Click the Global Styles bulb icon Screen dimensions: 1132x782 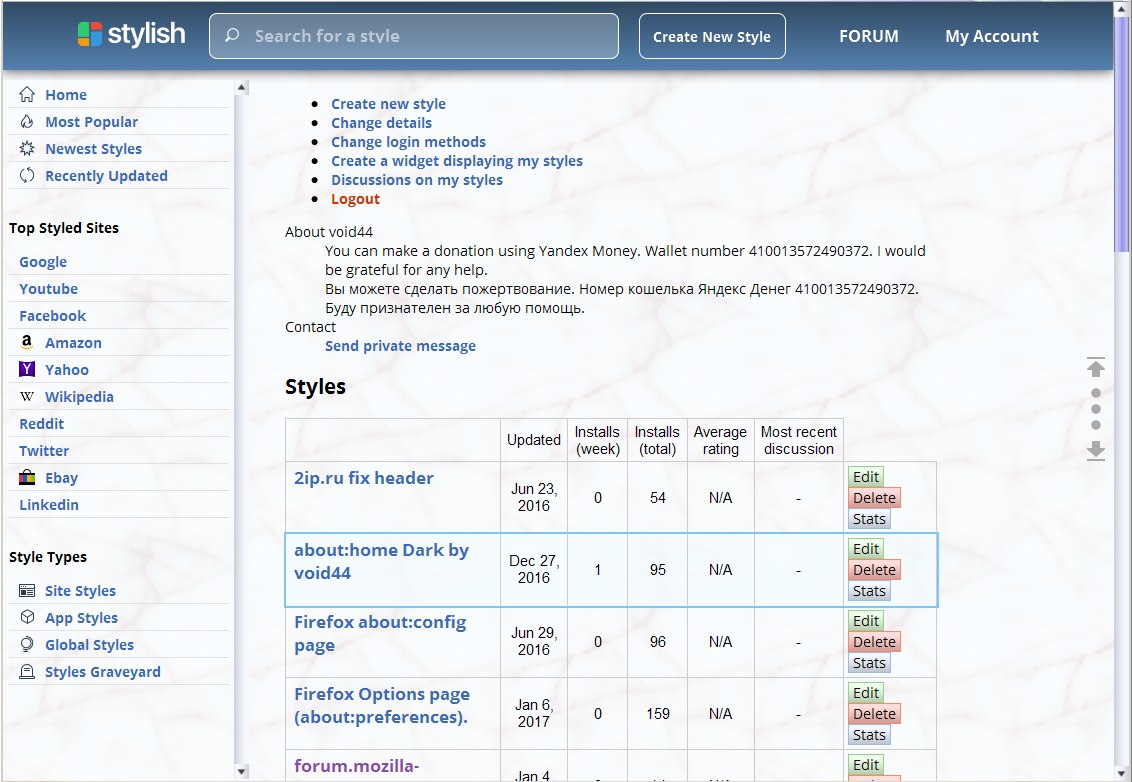27,644
